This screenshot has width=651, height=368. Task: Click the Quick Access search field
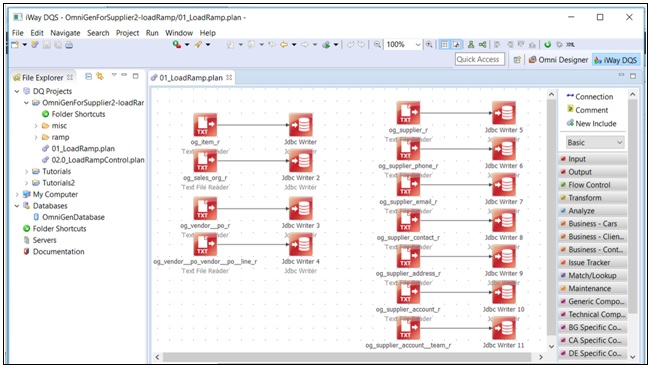coord(480,59)
